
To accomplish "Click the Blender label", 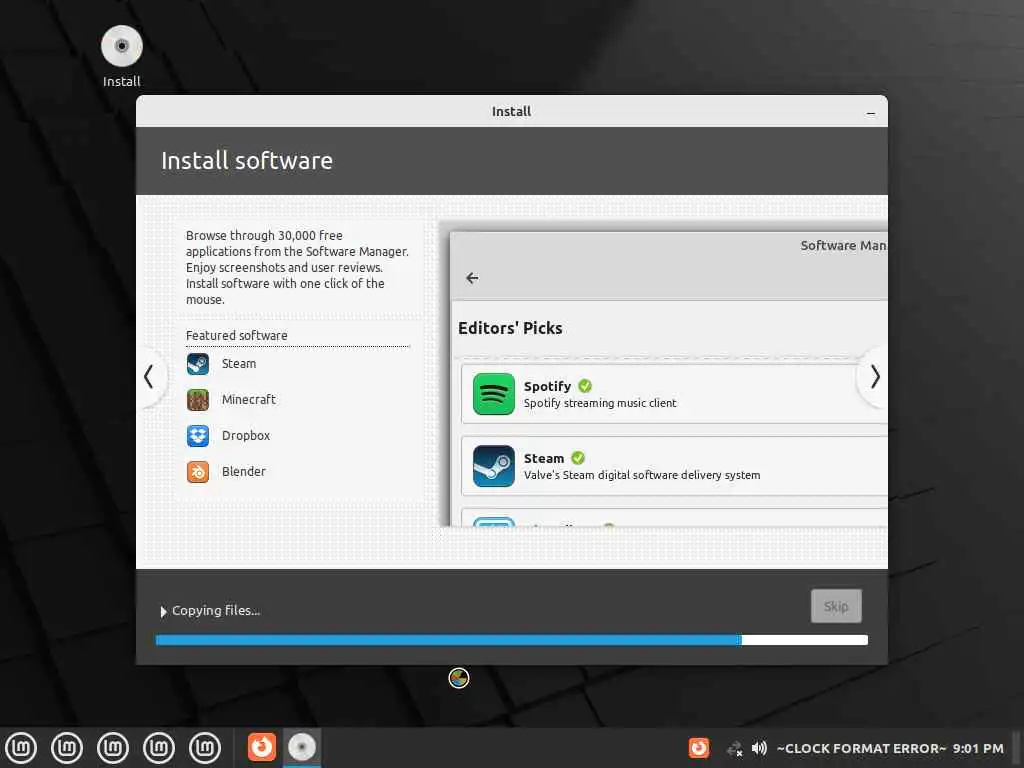I will tap(244, 472).
